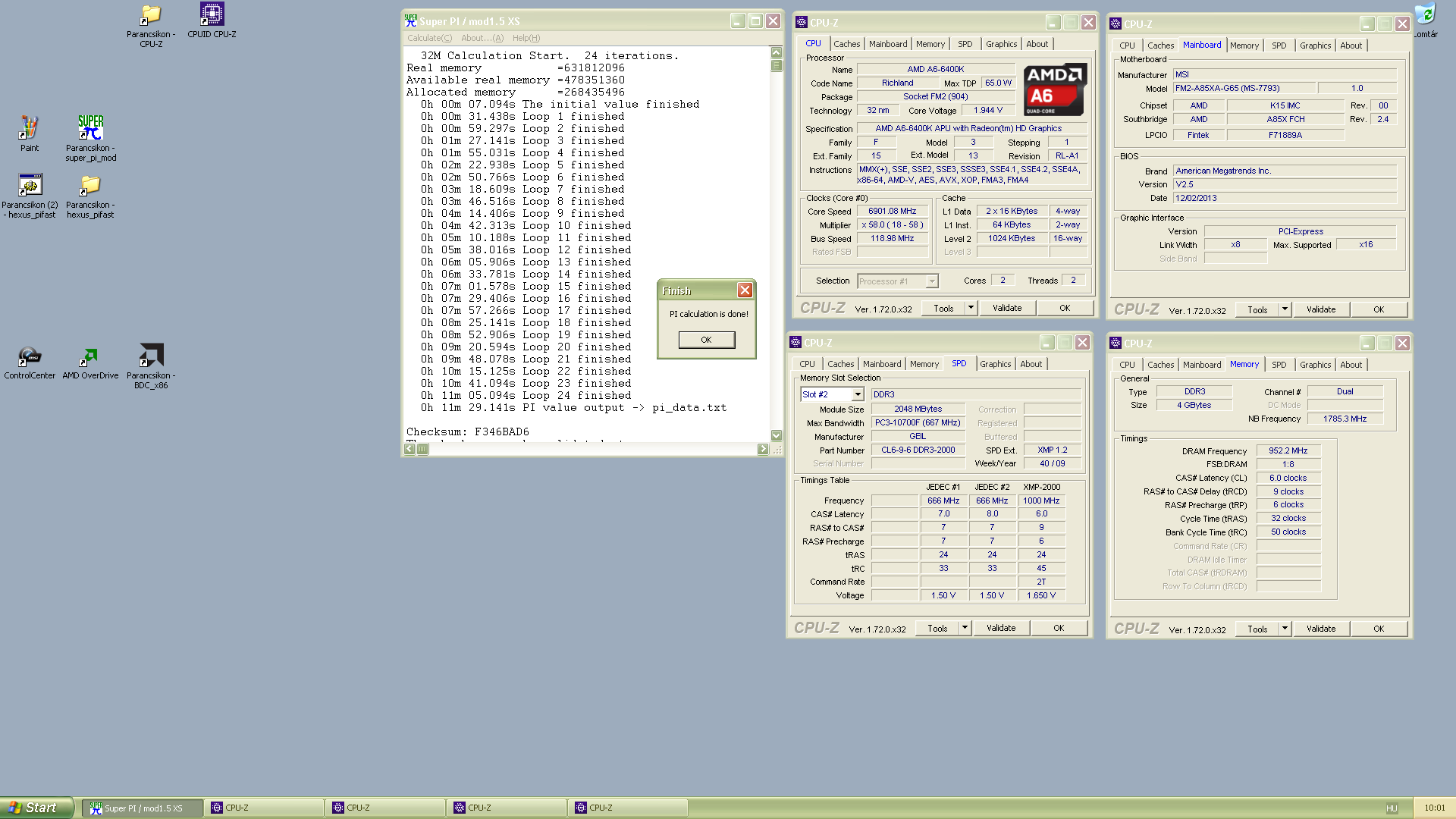The image size is (1456, 819).
Task: Open the CPUID CPU-Z desktop shortcut
Action: (212, 20)
